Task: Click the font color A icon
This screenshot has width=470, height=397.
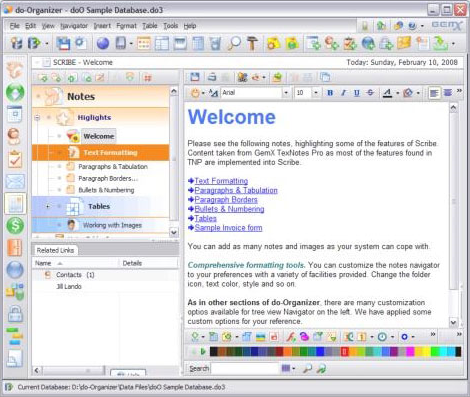Action: [x=387, y=93]
